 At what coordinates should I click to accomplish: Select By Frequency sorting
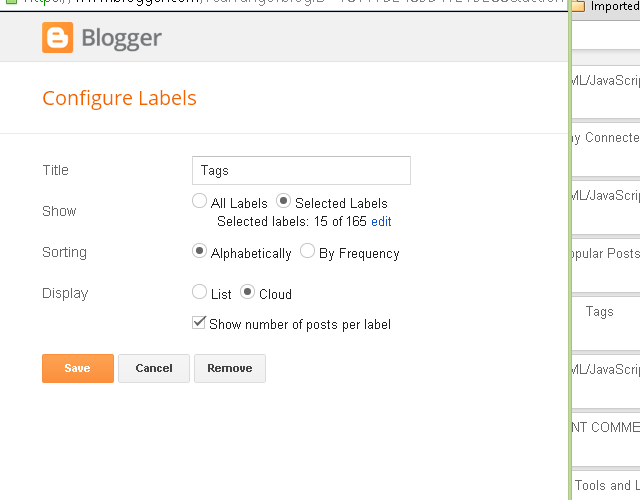[x=308, y=252]
